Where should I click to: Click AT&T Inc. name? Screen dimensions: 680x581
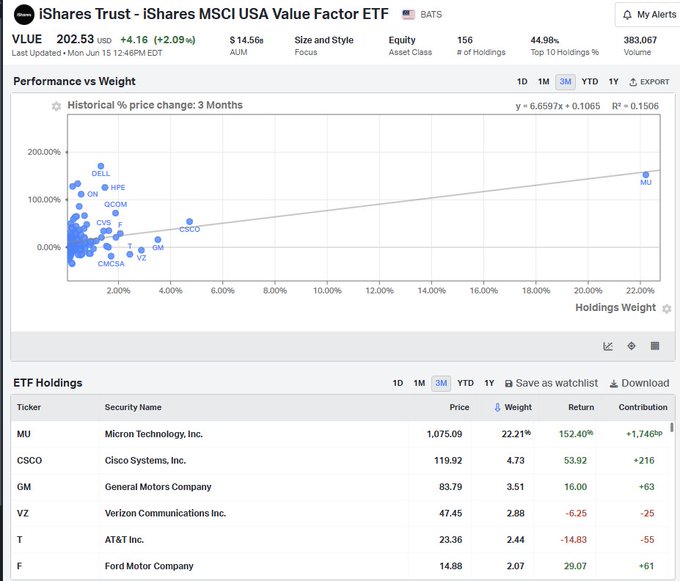point(124,540)
